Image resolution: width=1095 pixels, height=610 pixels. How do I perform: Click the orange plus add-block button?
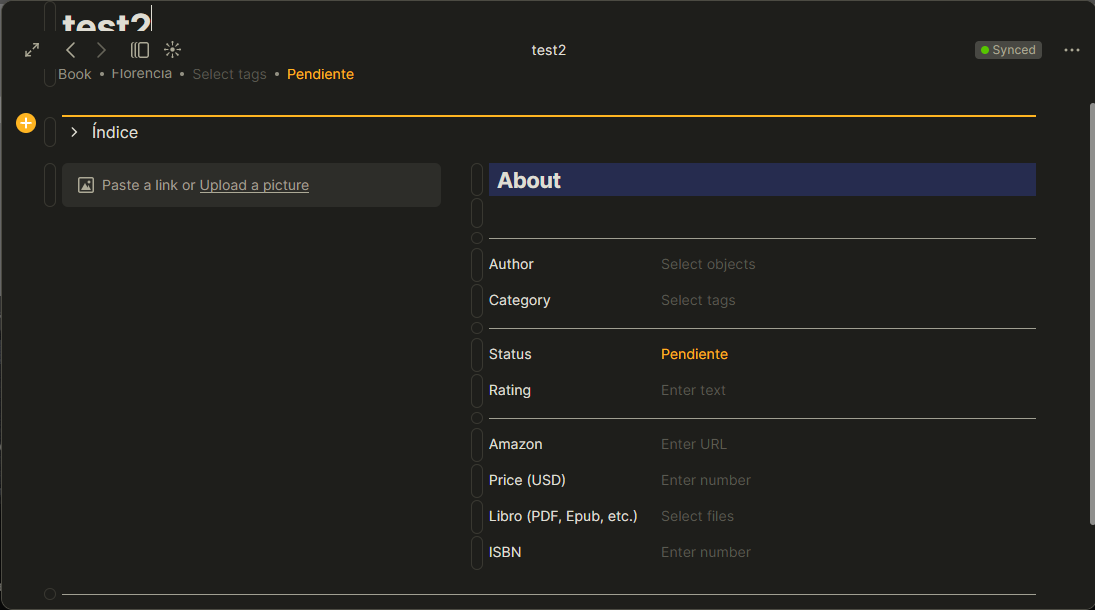click(26, 123)
